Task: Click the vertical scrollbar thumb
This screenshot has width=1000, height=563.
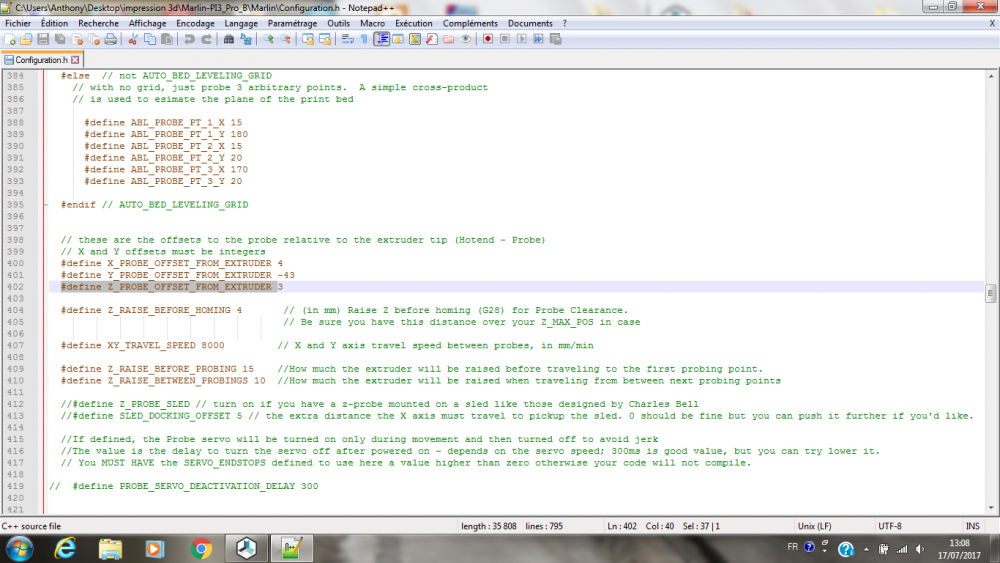Action: pyautogui.click(x=990, y=293)
